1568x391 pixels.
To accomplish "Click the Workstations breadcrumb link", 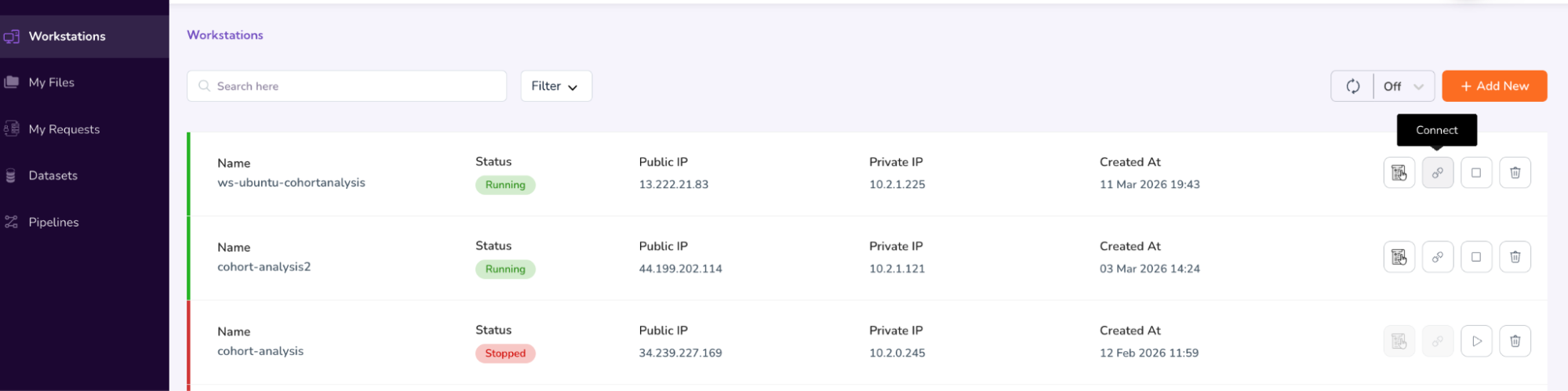I will tap(225, 35).
